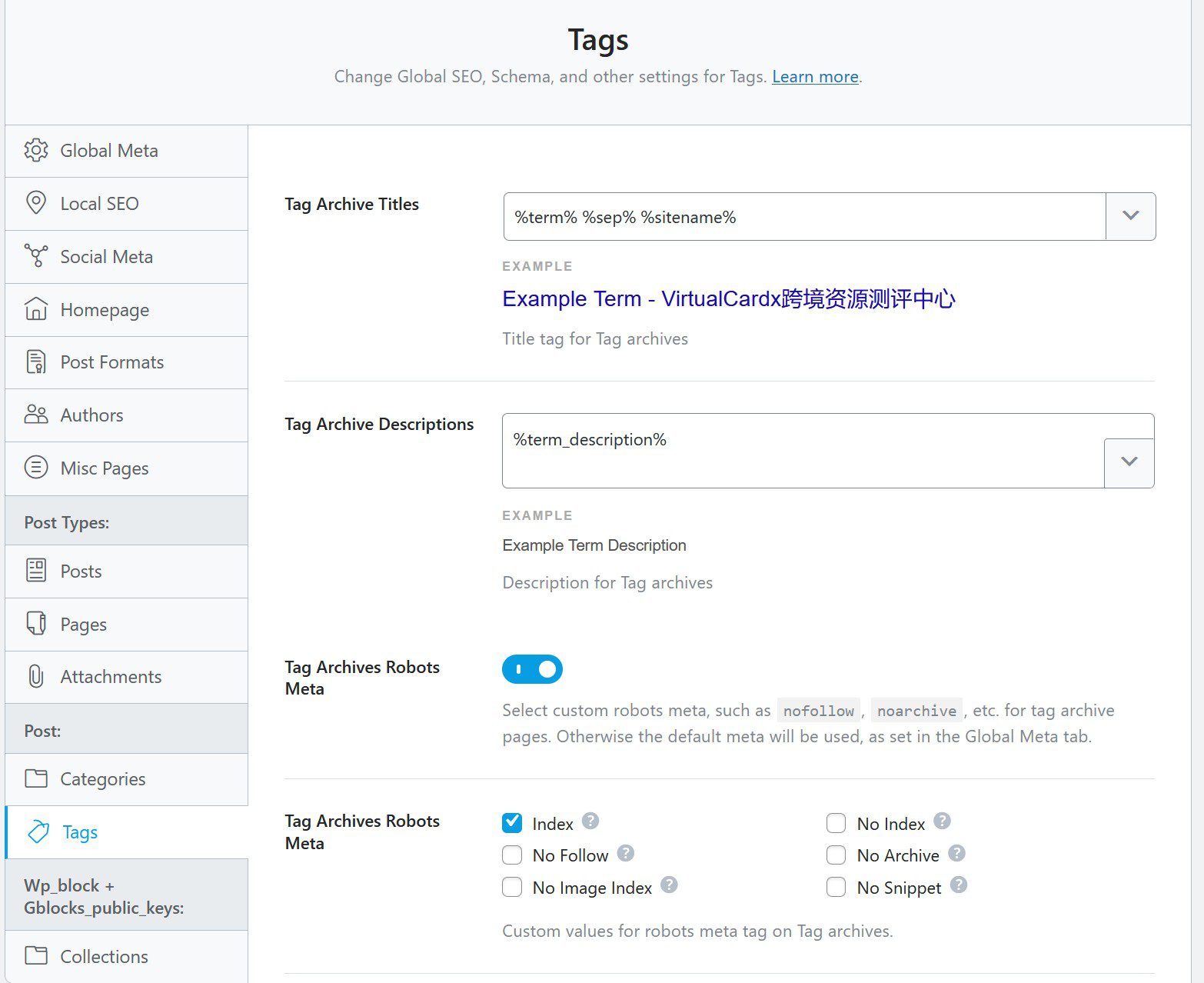Select the Post Formats document icon
Viewport: 1204px width, 983px height.
pyautogui.click(x=36, y=362)
